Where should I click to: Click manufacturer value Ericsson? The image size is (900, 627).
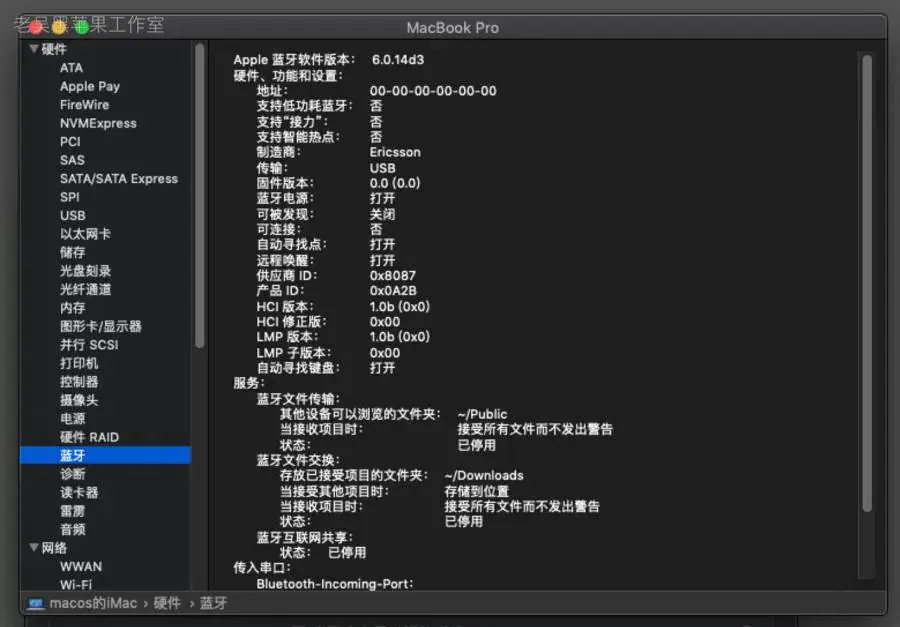pyautogui.click(x=395, y=152)
